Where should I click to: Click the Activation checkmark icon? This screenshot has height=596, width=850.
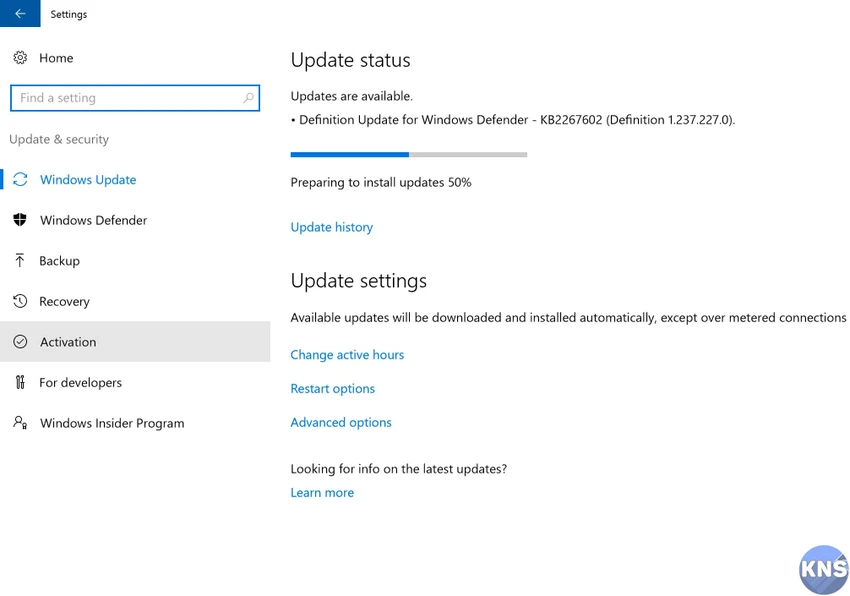tap(20, 342)
